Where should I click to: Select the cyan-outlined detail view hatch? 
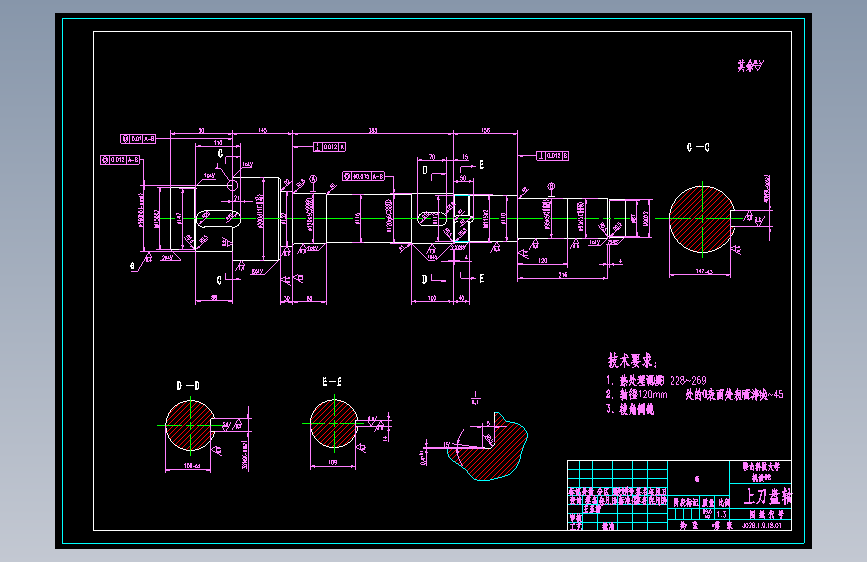[488, 447]
